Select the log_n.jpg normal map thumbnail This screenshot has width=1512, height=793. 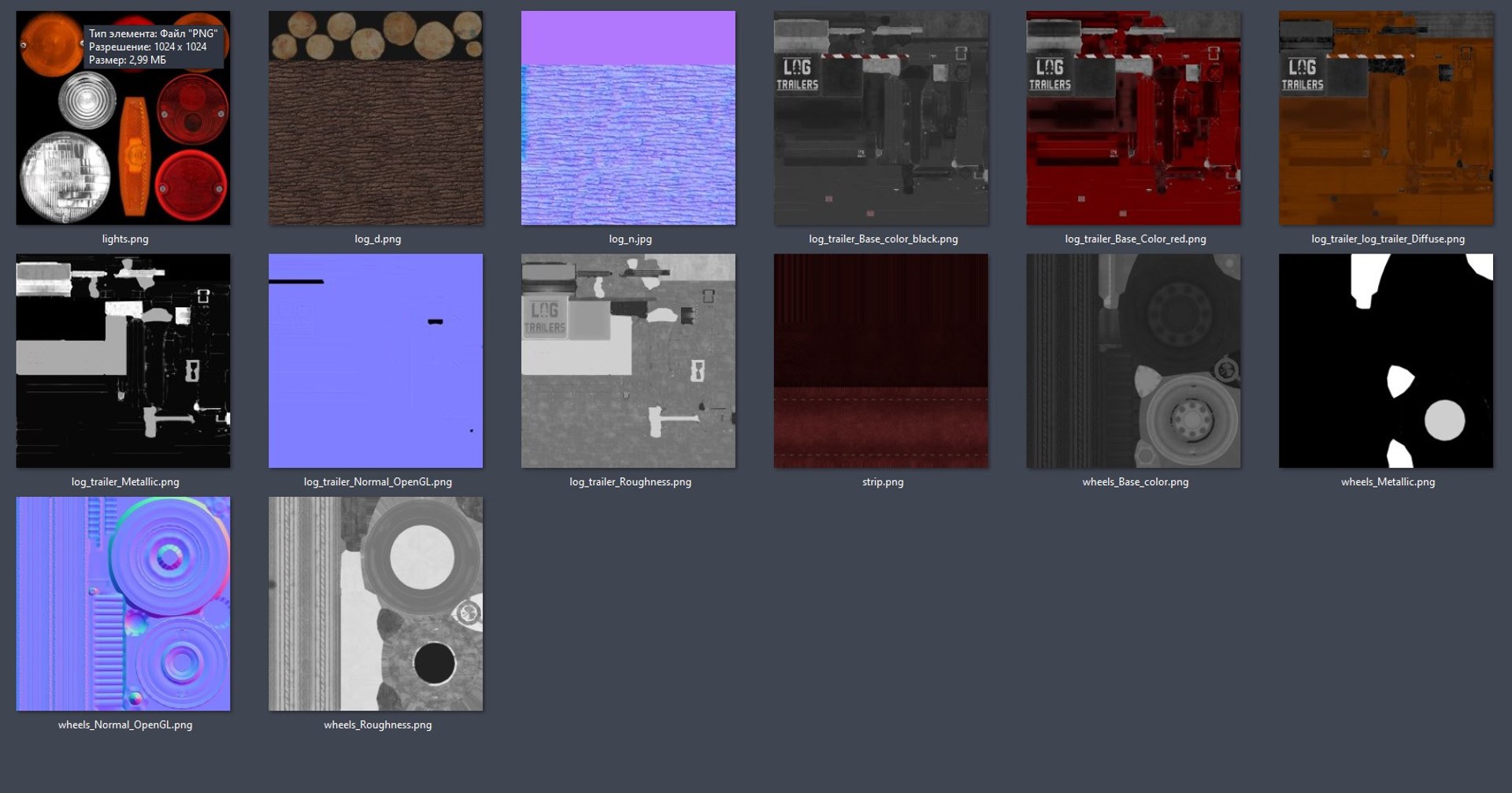point(628,118)
